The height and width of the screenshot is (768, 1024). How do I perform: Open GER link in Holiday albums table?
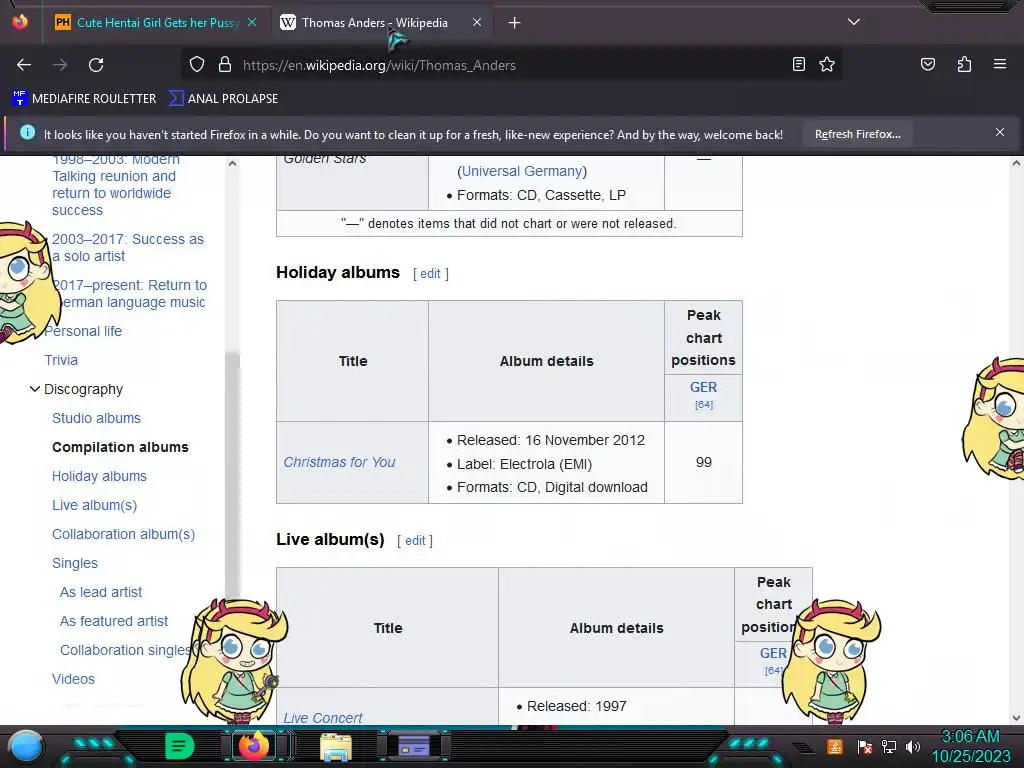(x=703, y=387)
